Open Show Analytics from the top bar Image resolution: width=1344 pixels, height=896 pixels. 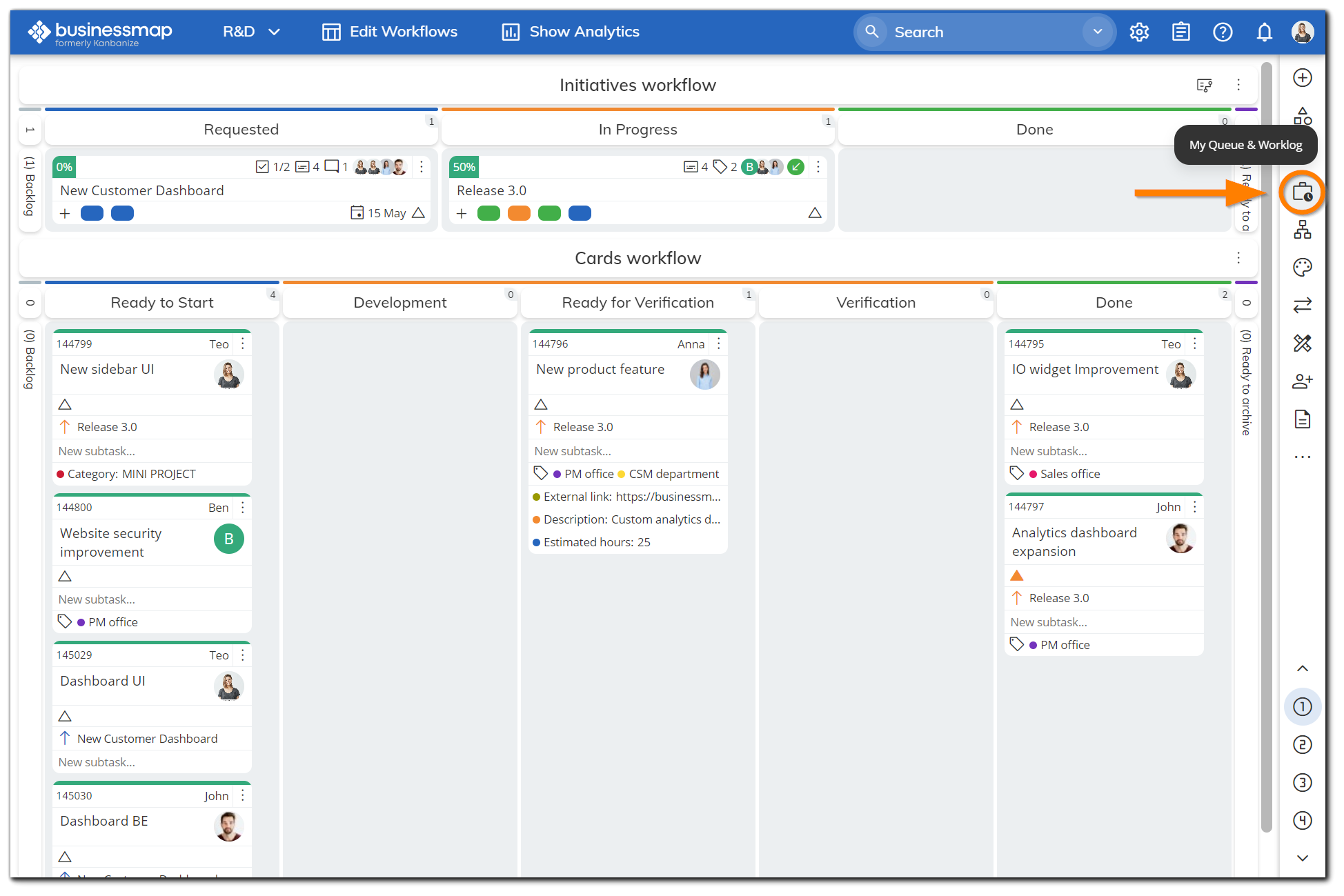[570, 32]
